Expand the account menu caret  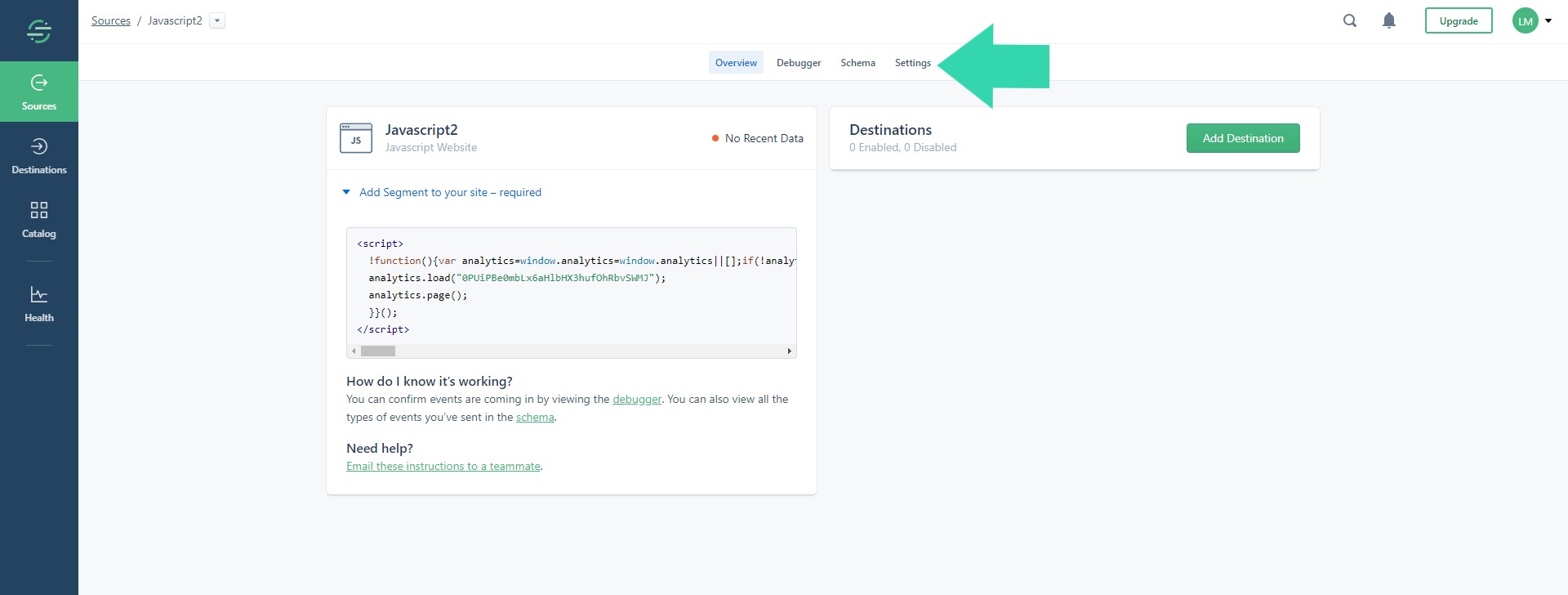tap(1548, 21)
